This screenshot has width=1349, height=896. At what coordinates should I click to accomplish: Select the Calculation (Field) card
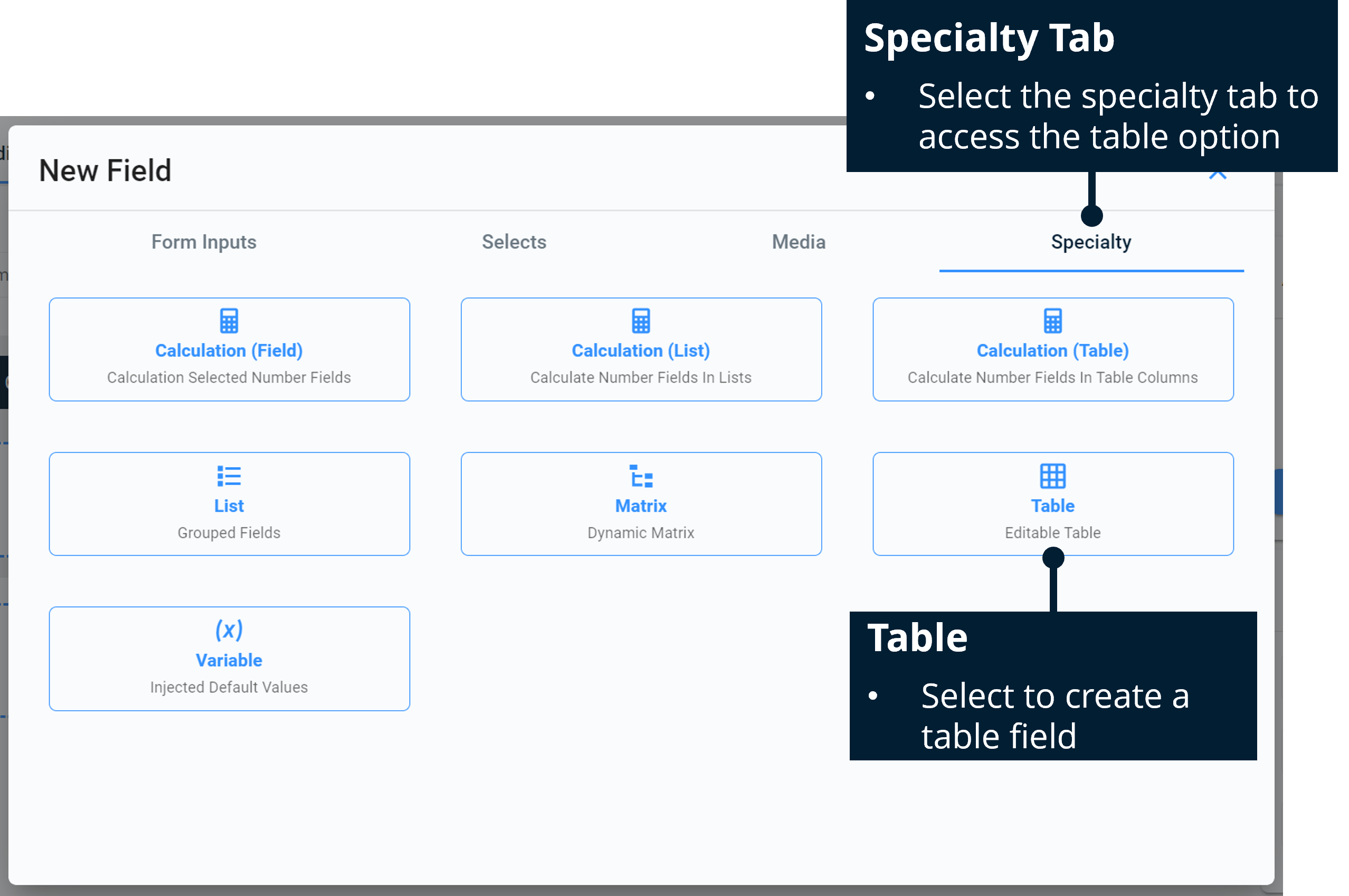[x=229, y=349]
